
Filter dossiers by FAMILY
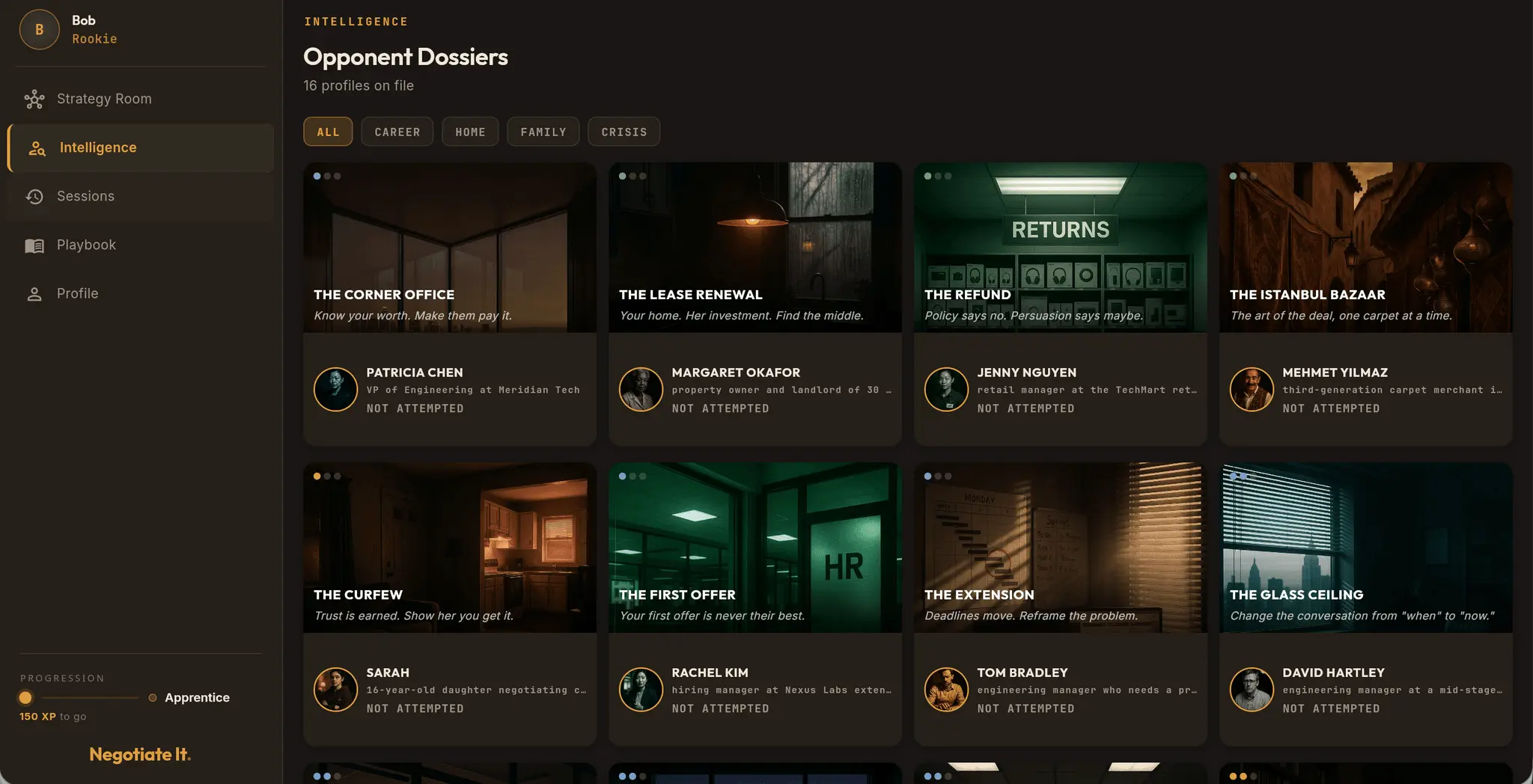tap(543, 132)
